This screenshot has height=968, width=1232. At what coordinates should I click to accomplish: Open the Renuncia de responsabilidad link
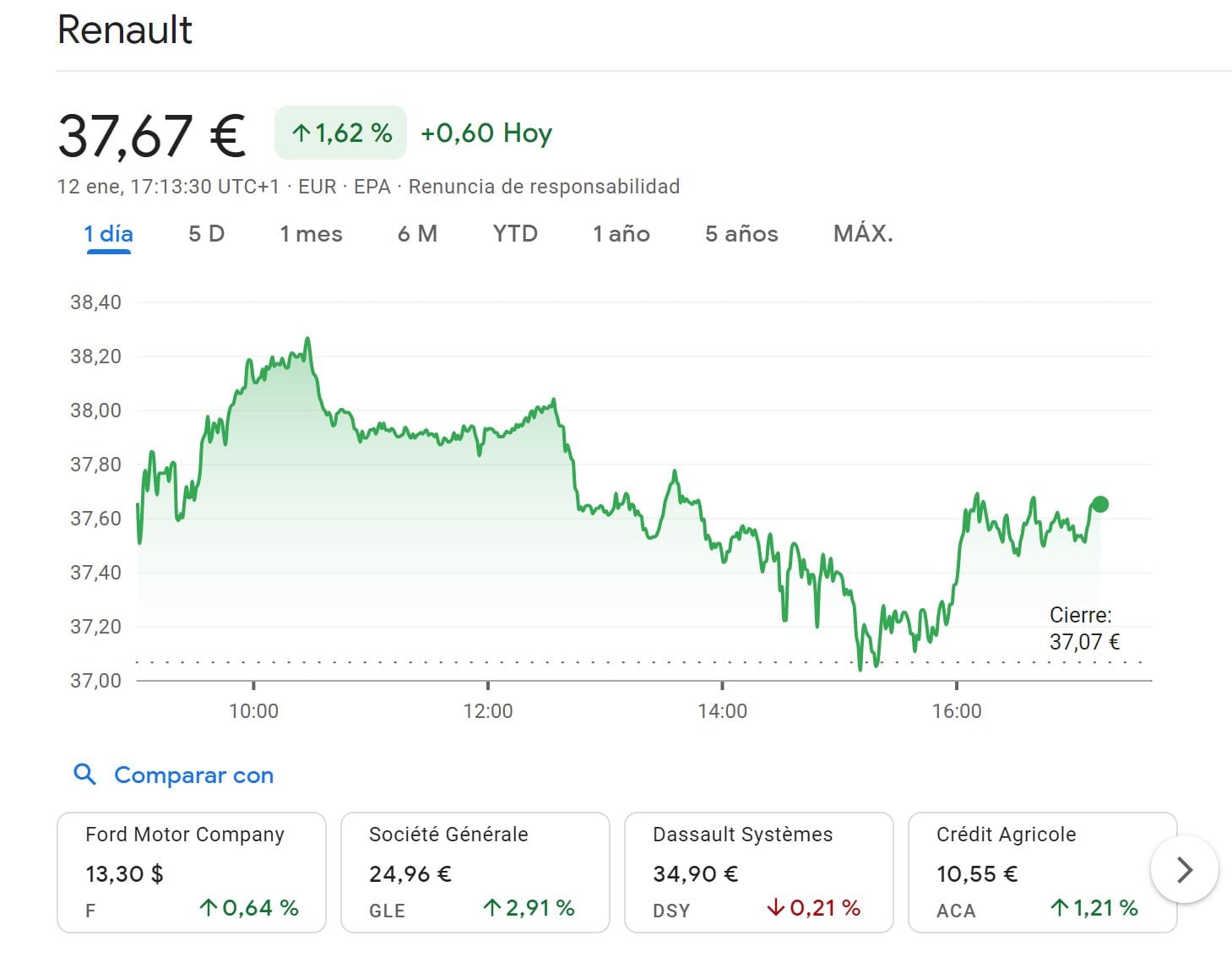(x=544, y=187)
